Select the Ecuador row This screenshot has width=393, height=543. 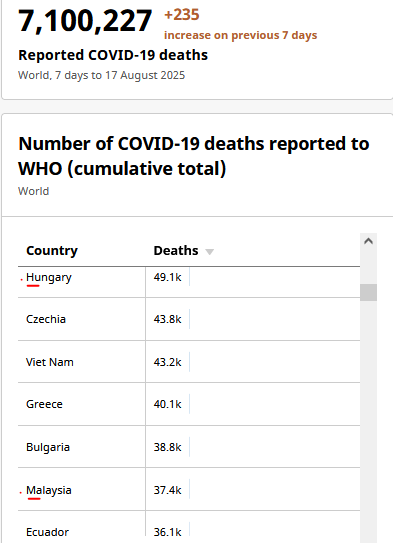[189, 527]
